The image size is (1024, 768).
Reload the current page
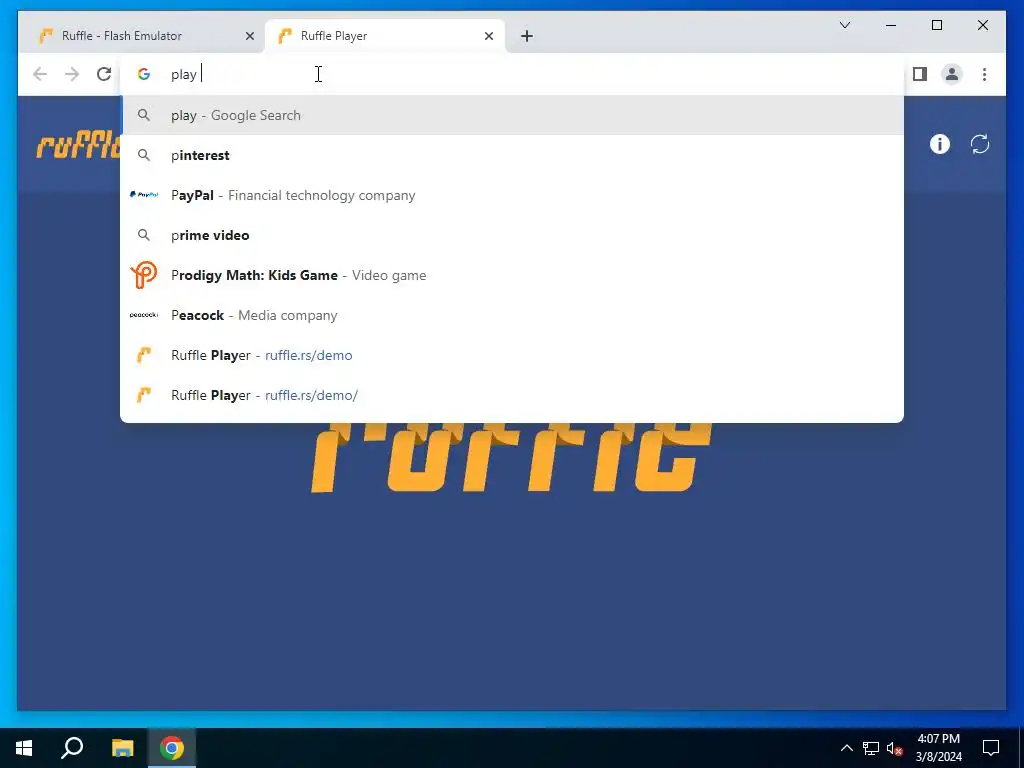pyautogui.click(x=104, y=74)
